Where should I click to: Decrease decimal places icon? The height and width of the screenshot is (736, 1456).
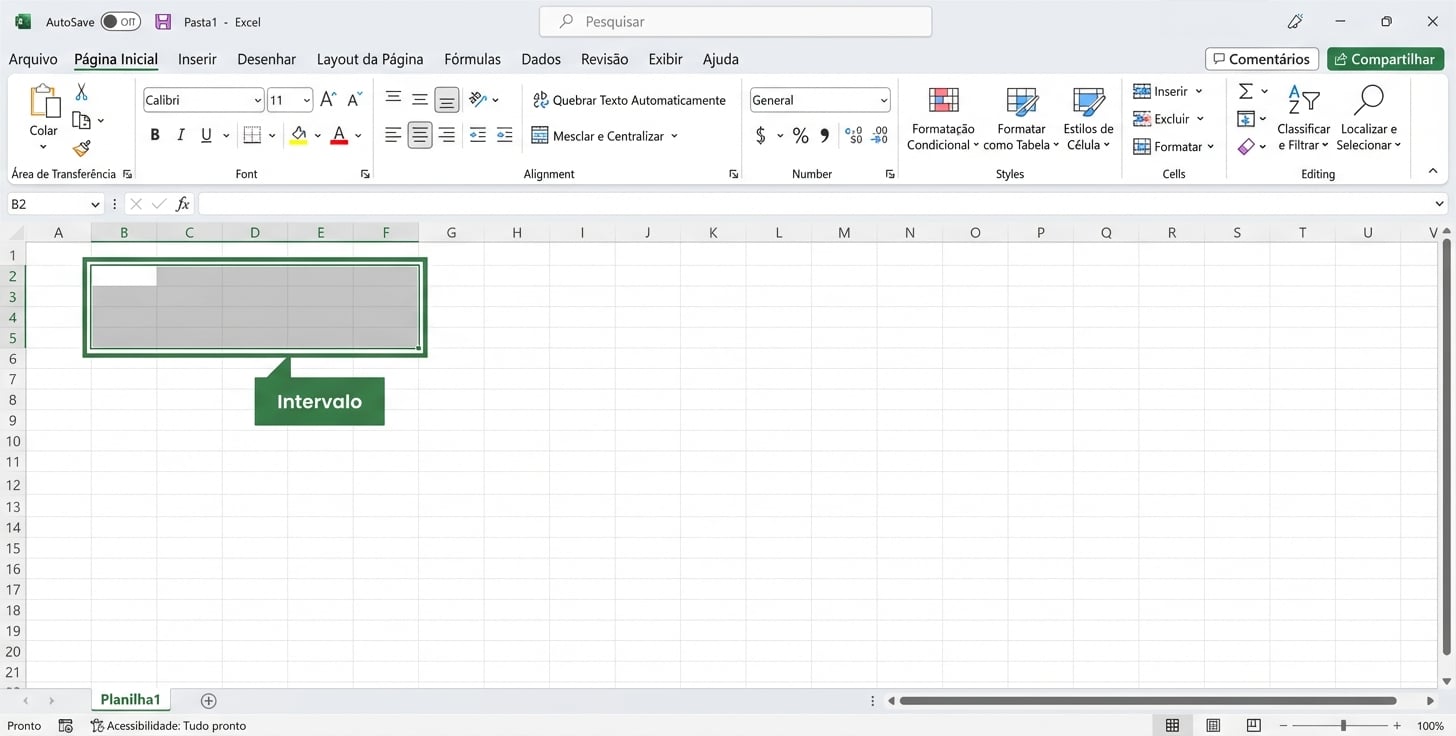(880, 135)
